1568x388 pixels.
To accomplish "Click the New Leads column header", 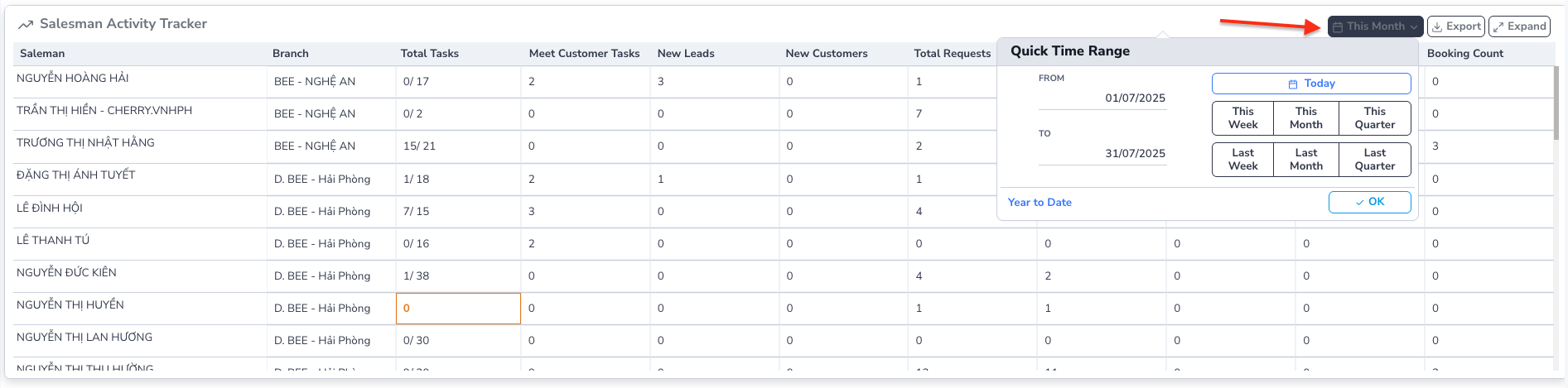I will (686, 54).
